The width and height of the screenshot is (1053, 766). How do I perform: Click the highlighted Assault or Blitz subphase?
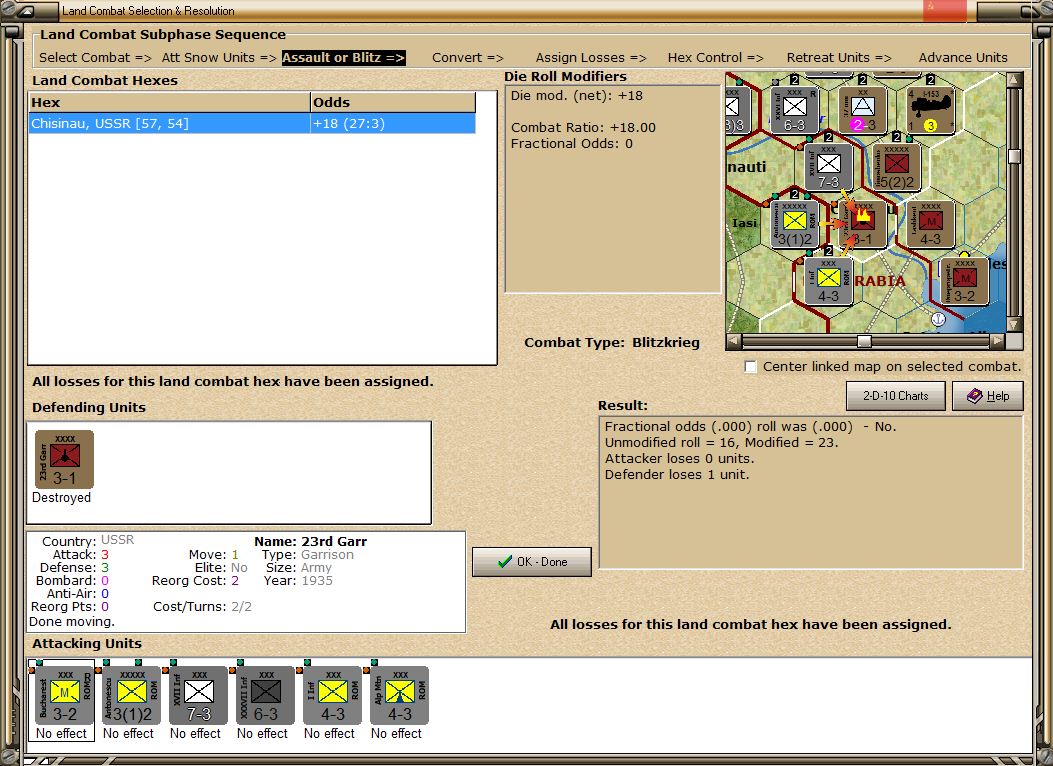click(x=344, y=58)
